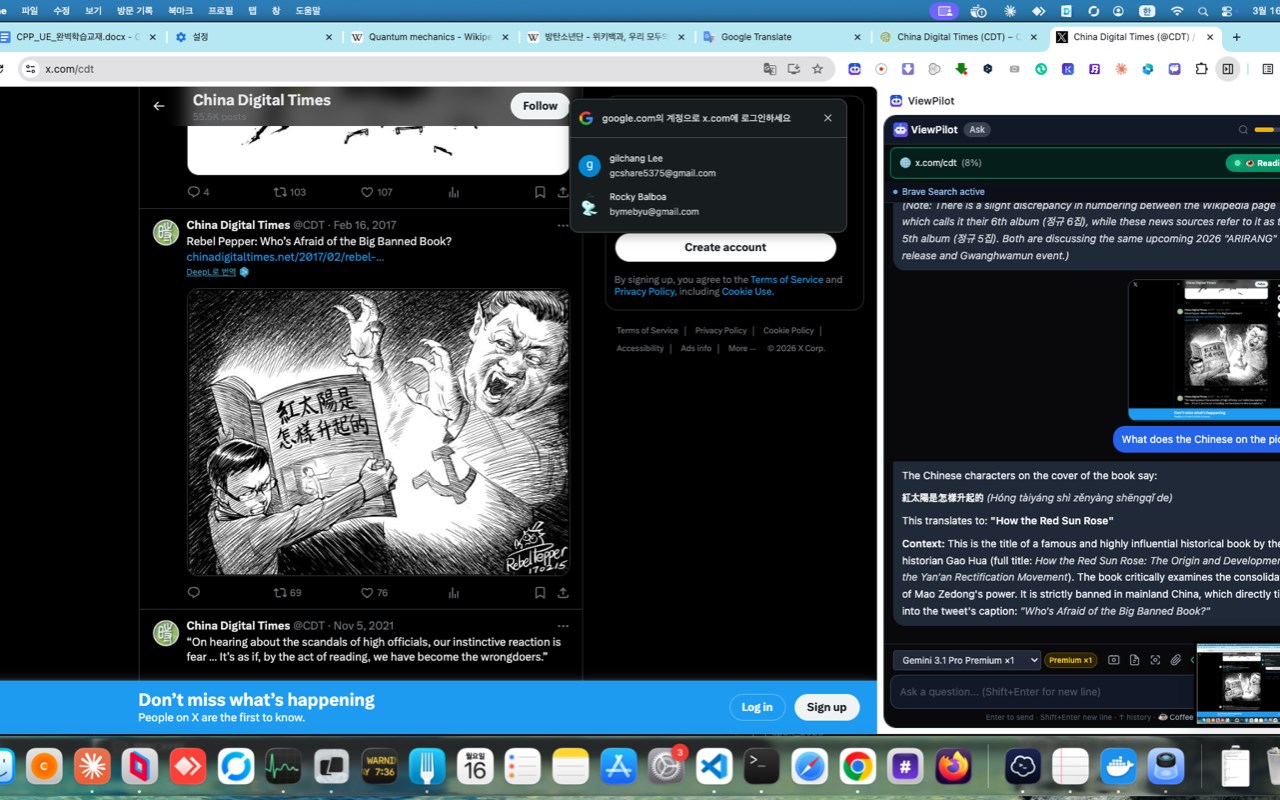1280x800 pixels.
Task: Go back using the arrow beside China Digital Times
Action: pos(159,106)
